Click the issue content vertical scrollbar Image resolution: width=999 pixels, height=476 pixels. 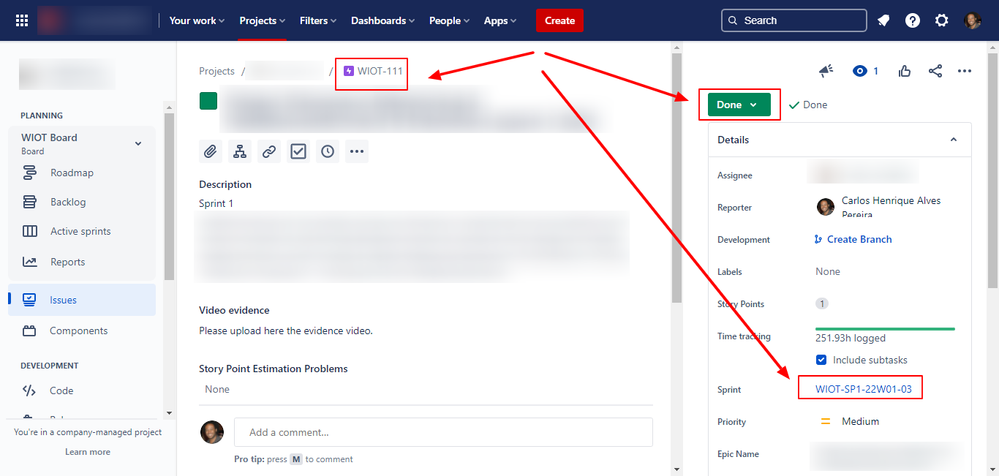(677, 178)
